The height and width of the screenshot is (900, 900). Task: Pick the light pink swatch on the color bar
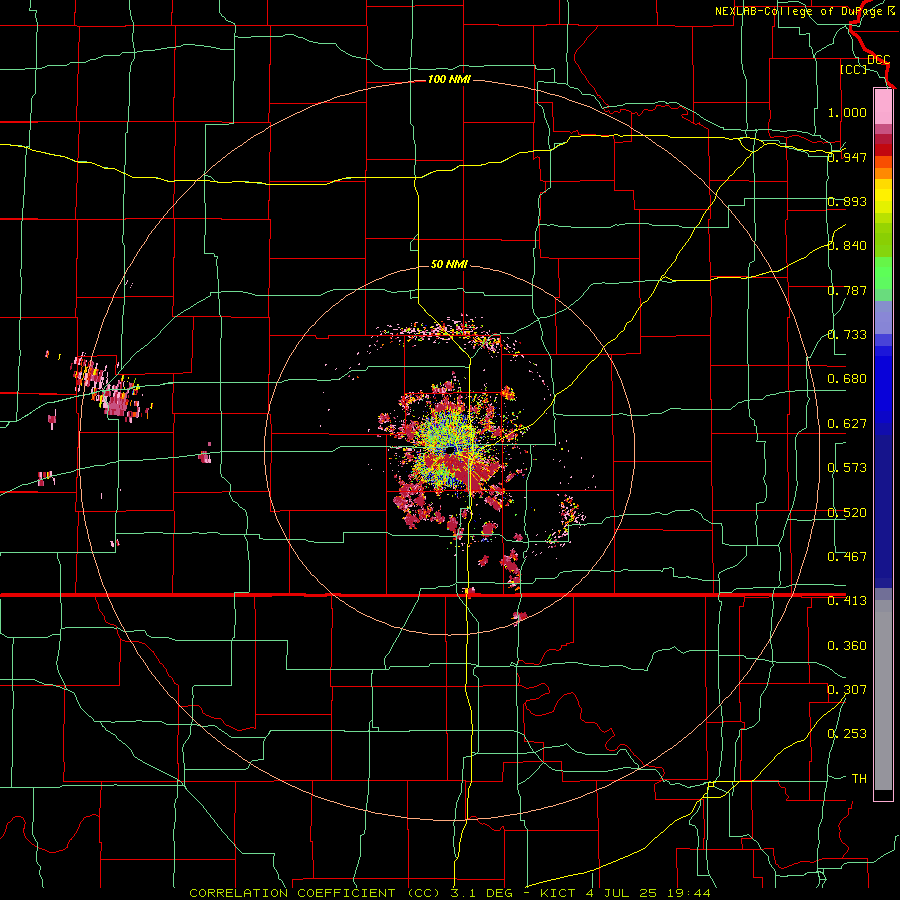click(x=883, y=106)
